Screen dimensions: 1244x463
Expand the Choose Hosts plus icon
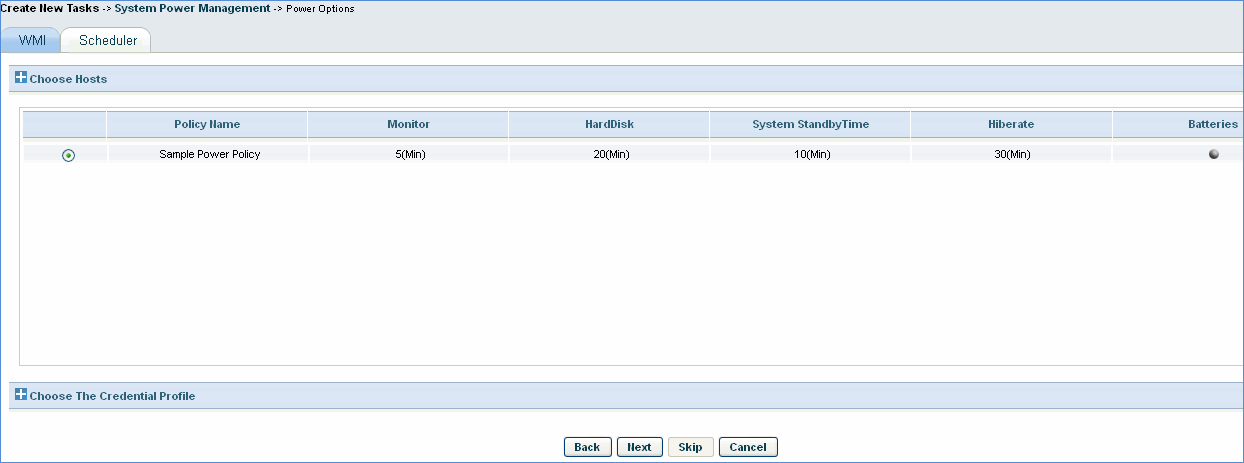point(21,78)
